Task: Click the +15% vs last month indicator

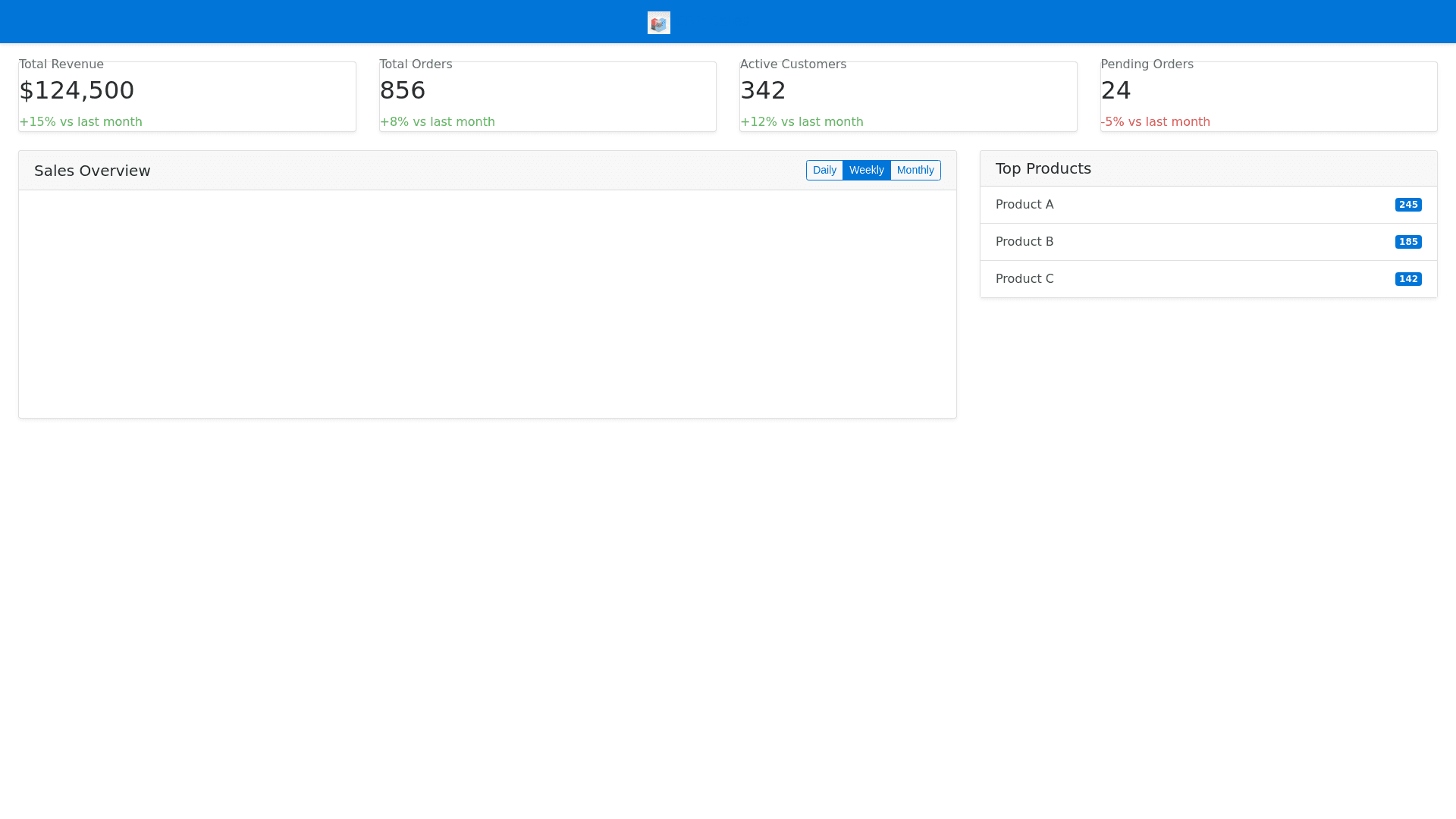Action: pos(80,122)
